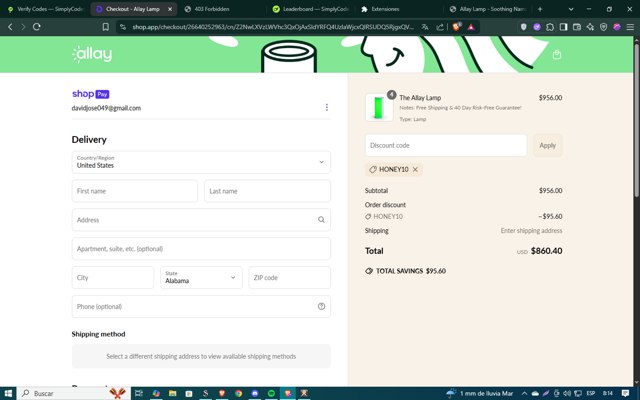640x400 pixels.
Task: Click the City field
Action: pos(113,278)
